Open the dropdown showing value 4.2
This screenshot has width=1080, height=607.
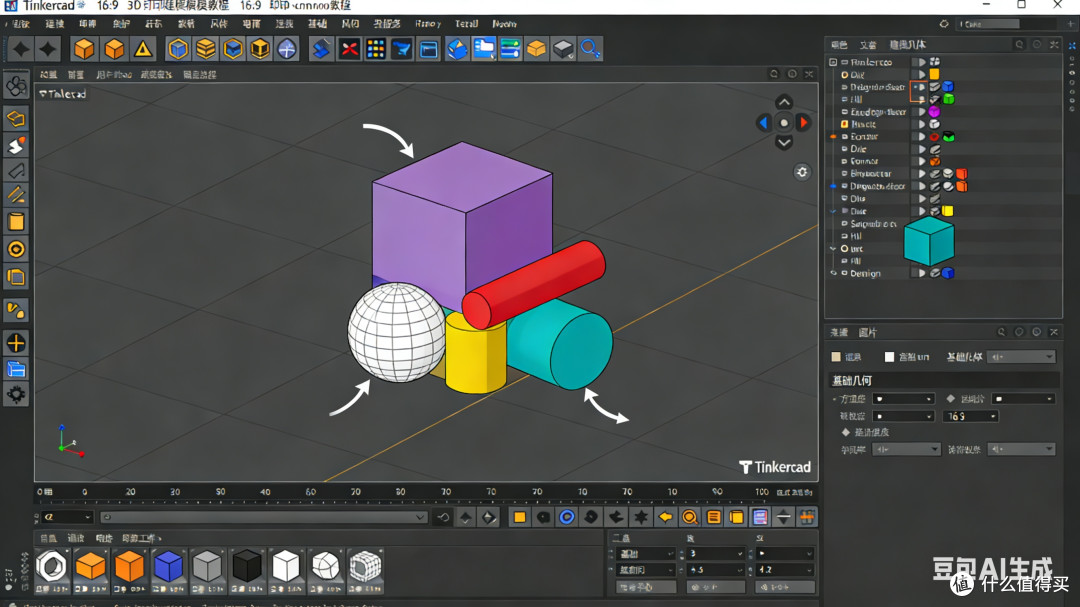pyautogui.click(x=785, y=570)
